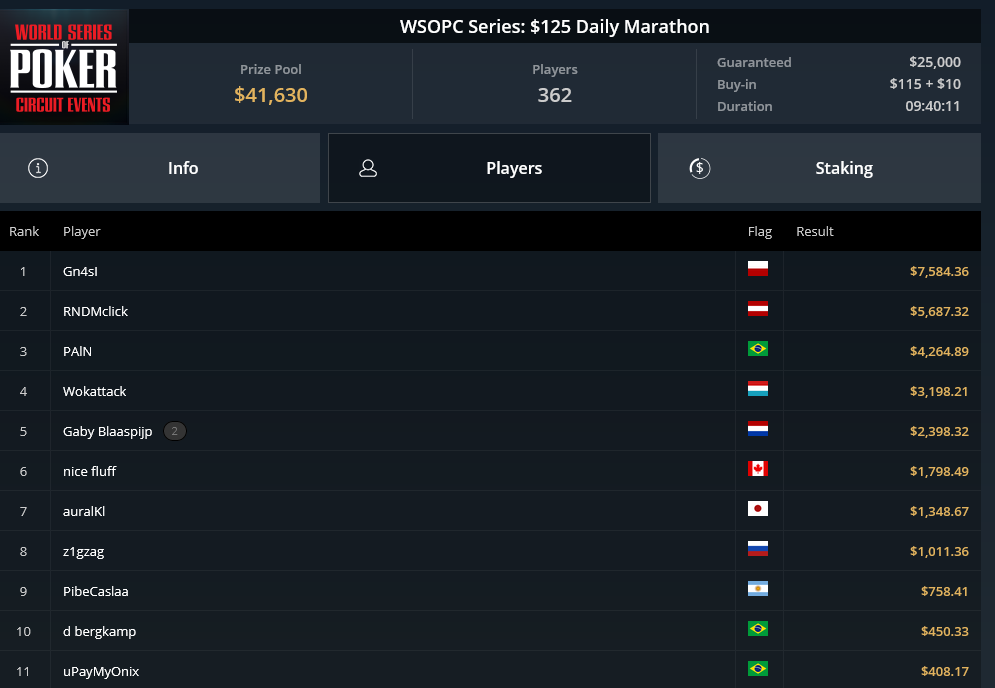Click Canada flag in nice fluff row
Viewport: 995px width, 688px height.
(758, 468)
